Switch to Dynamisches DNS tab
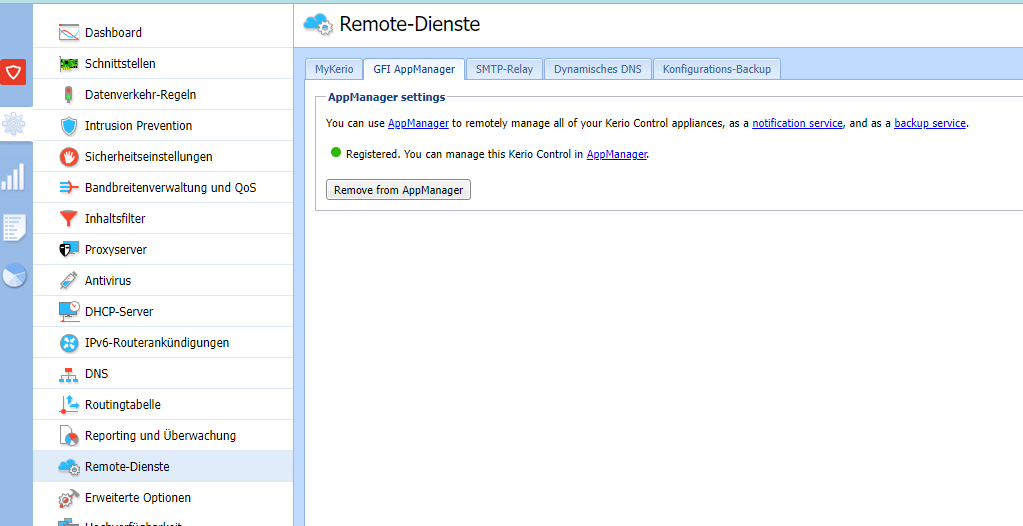Viewport: 1023px width, 526px height. tap(598, 69)
